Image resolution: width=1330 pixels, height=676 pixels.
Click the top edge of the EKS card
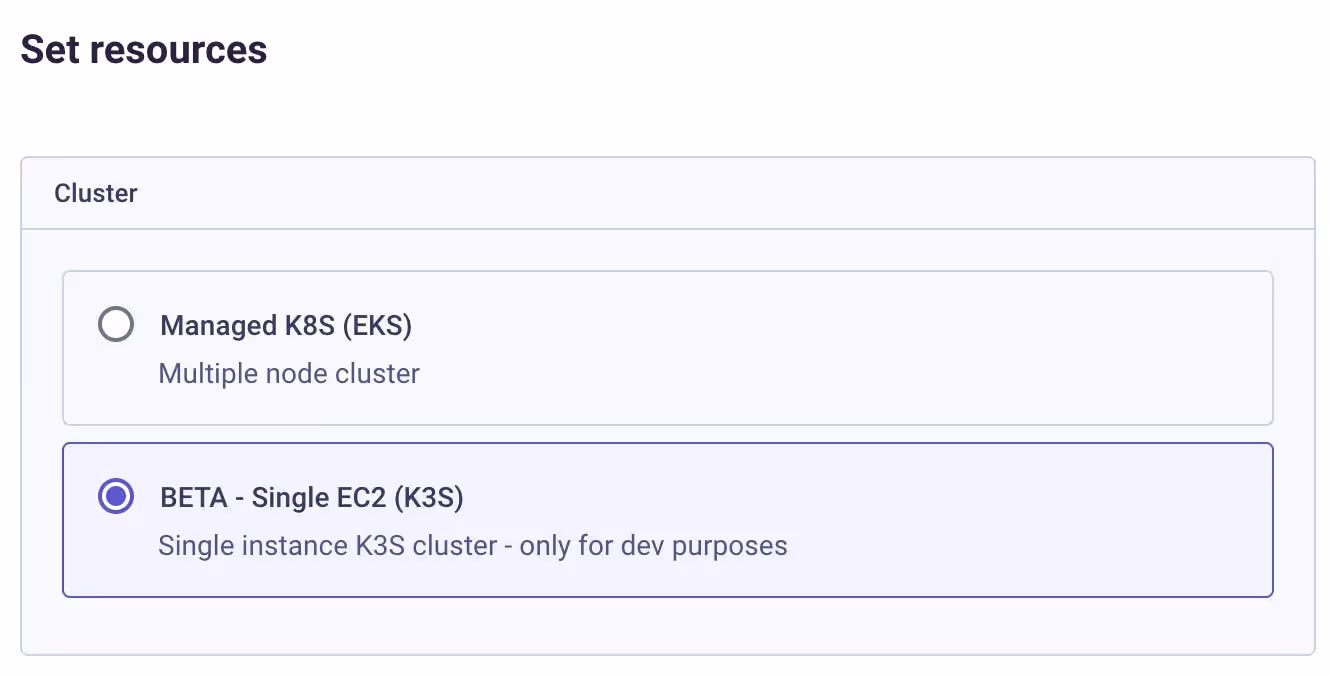click(x=668, y=271)
